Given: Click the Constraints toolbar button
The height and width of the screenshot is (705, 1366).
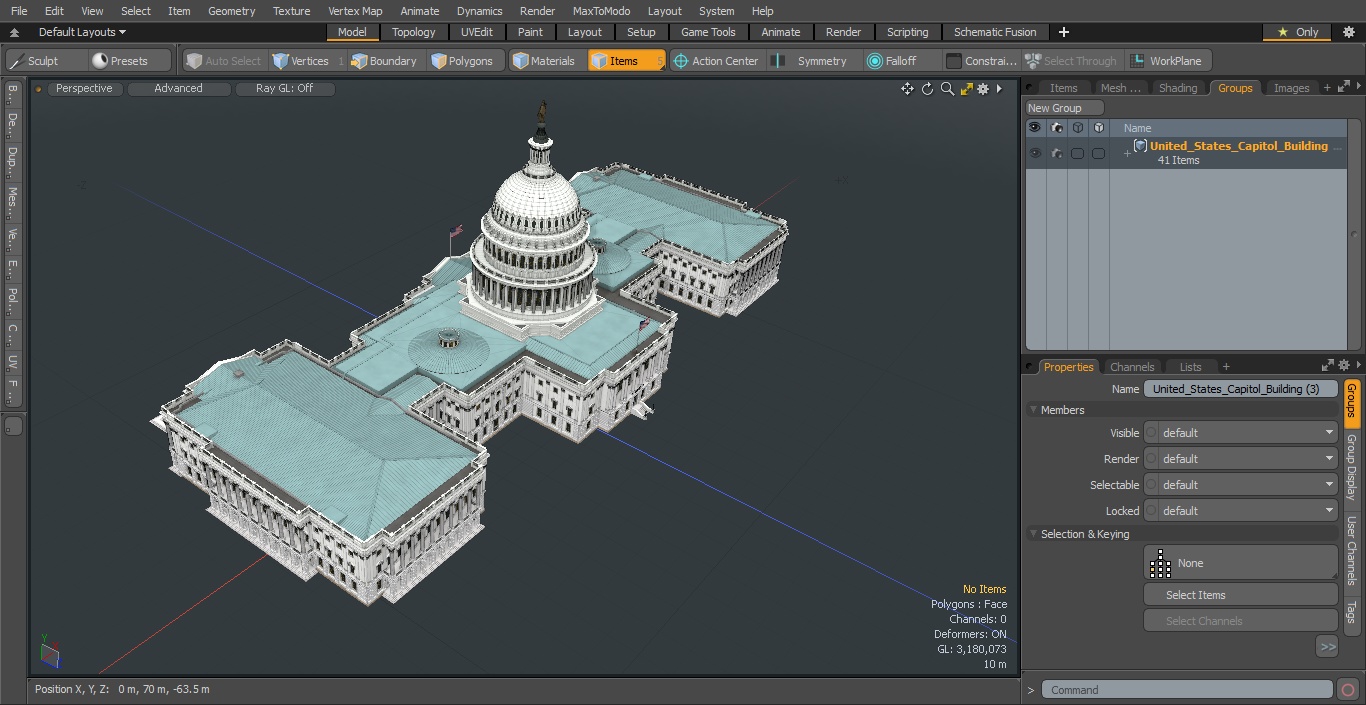Looking at the screenshot, I should (x=981, y=61).
